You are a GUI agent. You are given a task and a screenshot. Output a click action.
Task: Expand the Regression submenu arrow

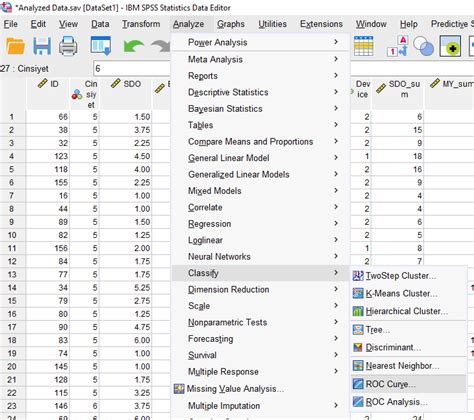[336, 223]
